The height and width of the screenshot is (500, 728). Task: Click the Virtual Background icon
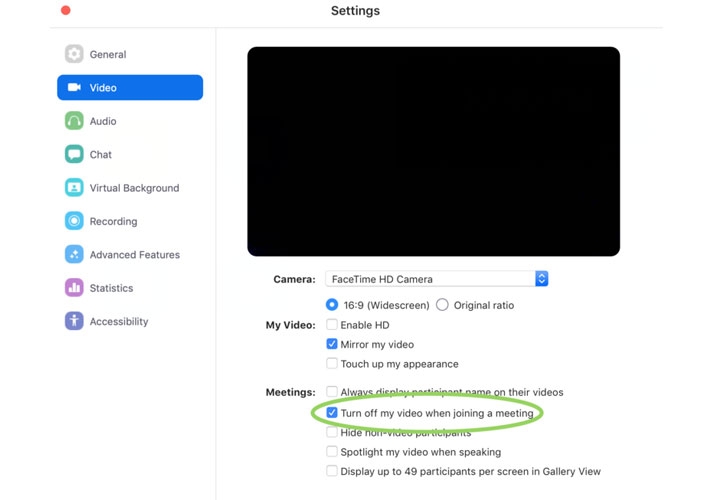pyautogui.click(x=74, y=188)
